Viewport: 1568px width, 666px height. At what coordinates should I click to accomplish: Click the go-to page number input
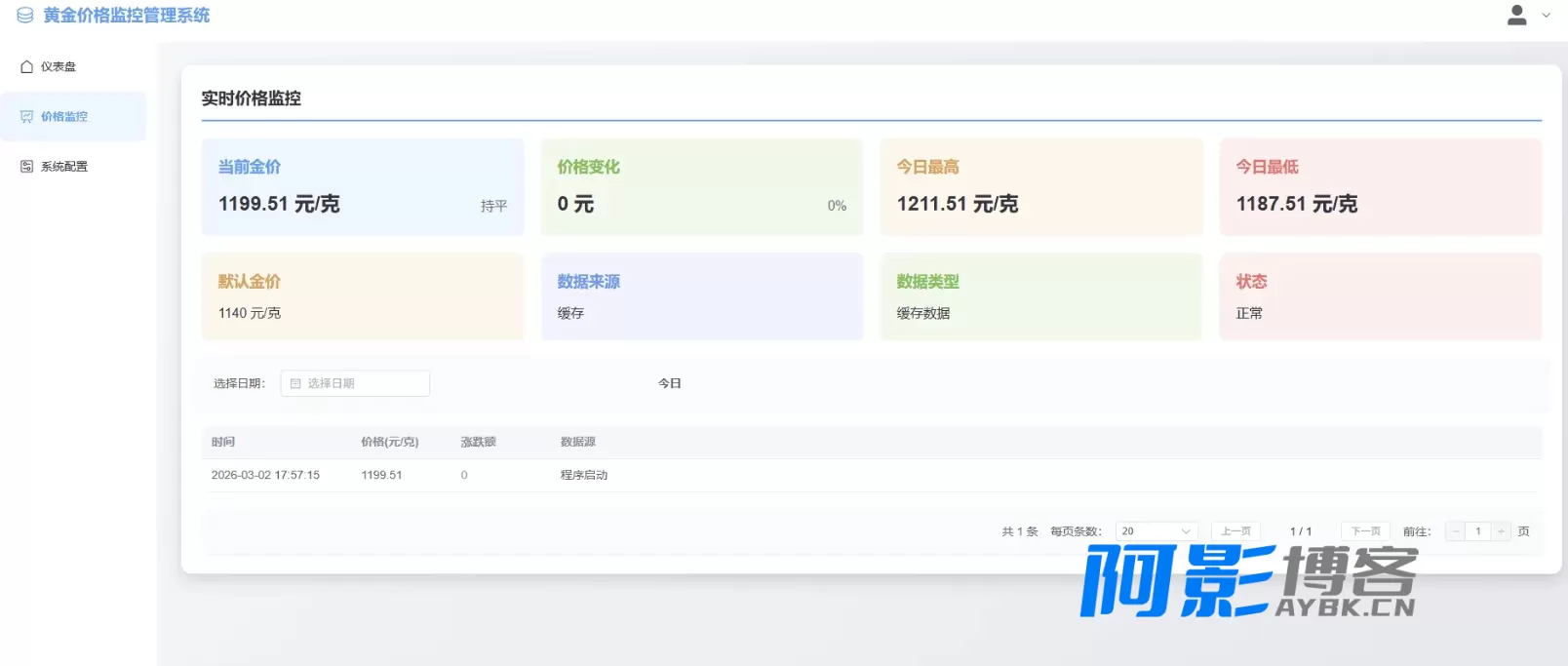pos(1478,531)
